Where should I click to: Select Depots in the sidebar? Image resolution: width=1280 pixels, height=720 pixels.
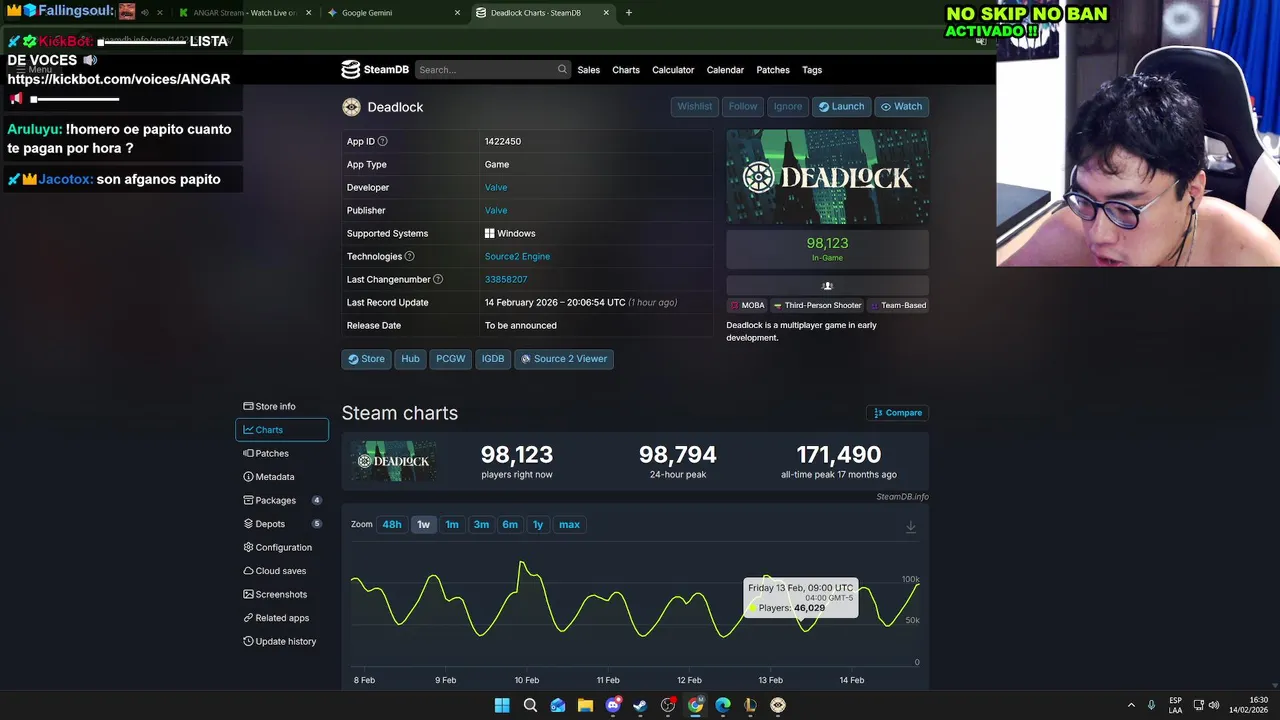(x=282, y=524)
